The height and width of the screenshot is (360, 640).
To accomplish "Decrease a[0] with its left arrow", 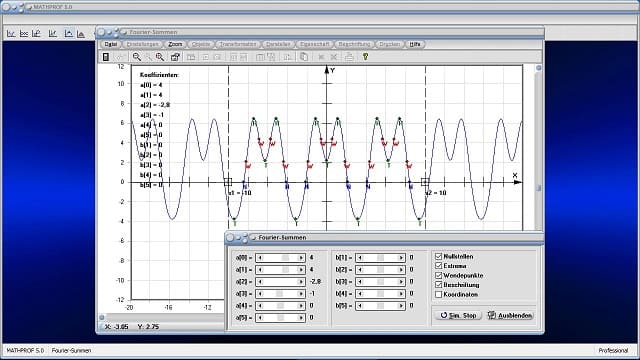I will click(x=260, y=258).
